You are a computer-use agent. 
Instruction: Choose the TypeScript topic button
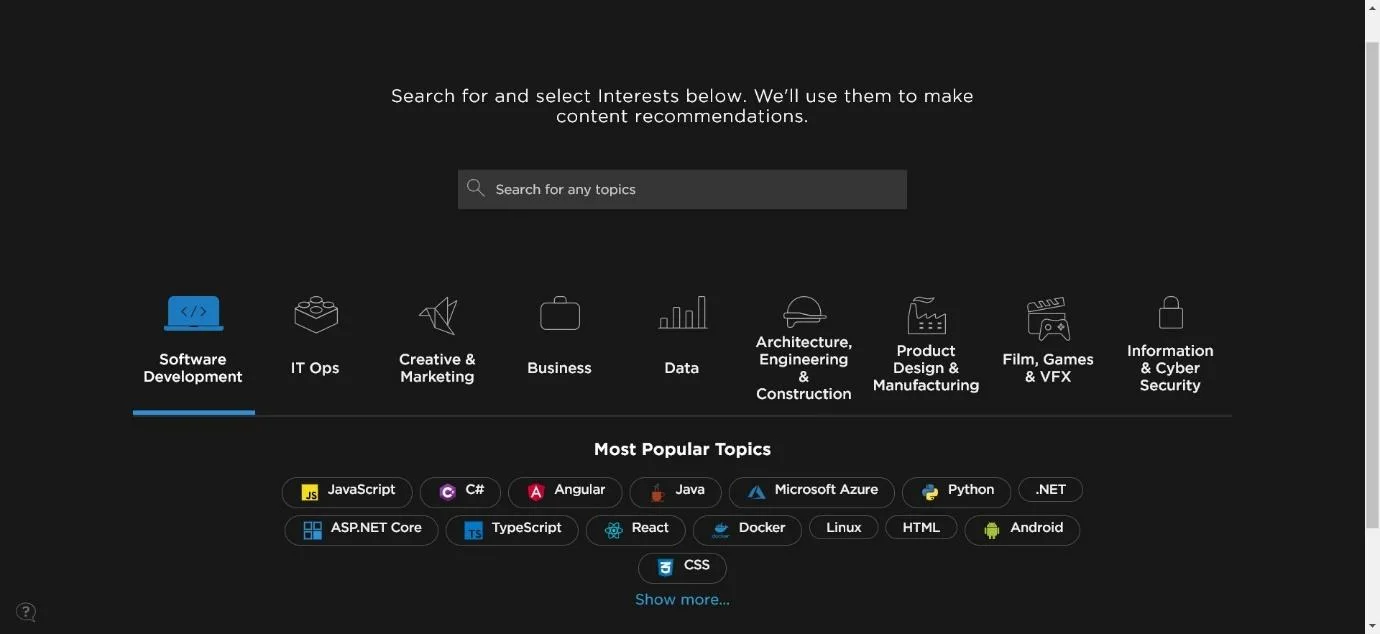[x=512, y=530]
